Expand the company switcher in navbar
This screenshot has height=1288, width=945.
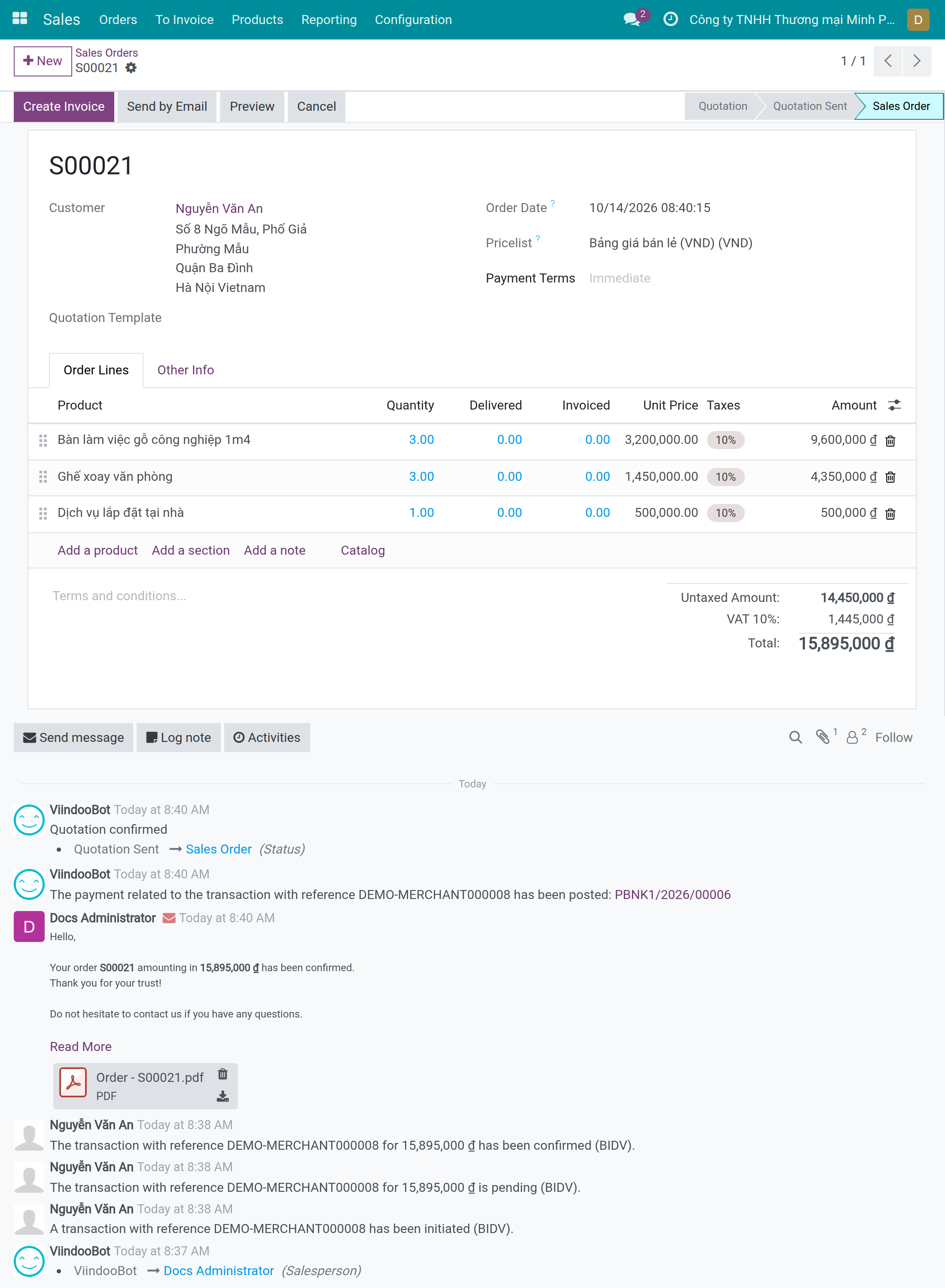point(792,19)
